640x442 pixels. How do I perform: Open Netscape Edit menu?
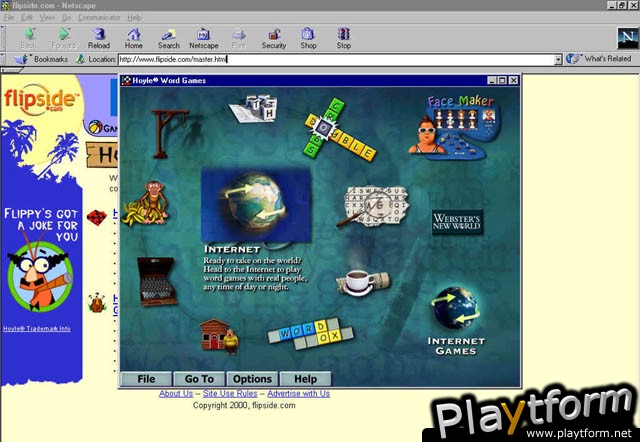click(27, 18)
